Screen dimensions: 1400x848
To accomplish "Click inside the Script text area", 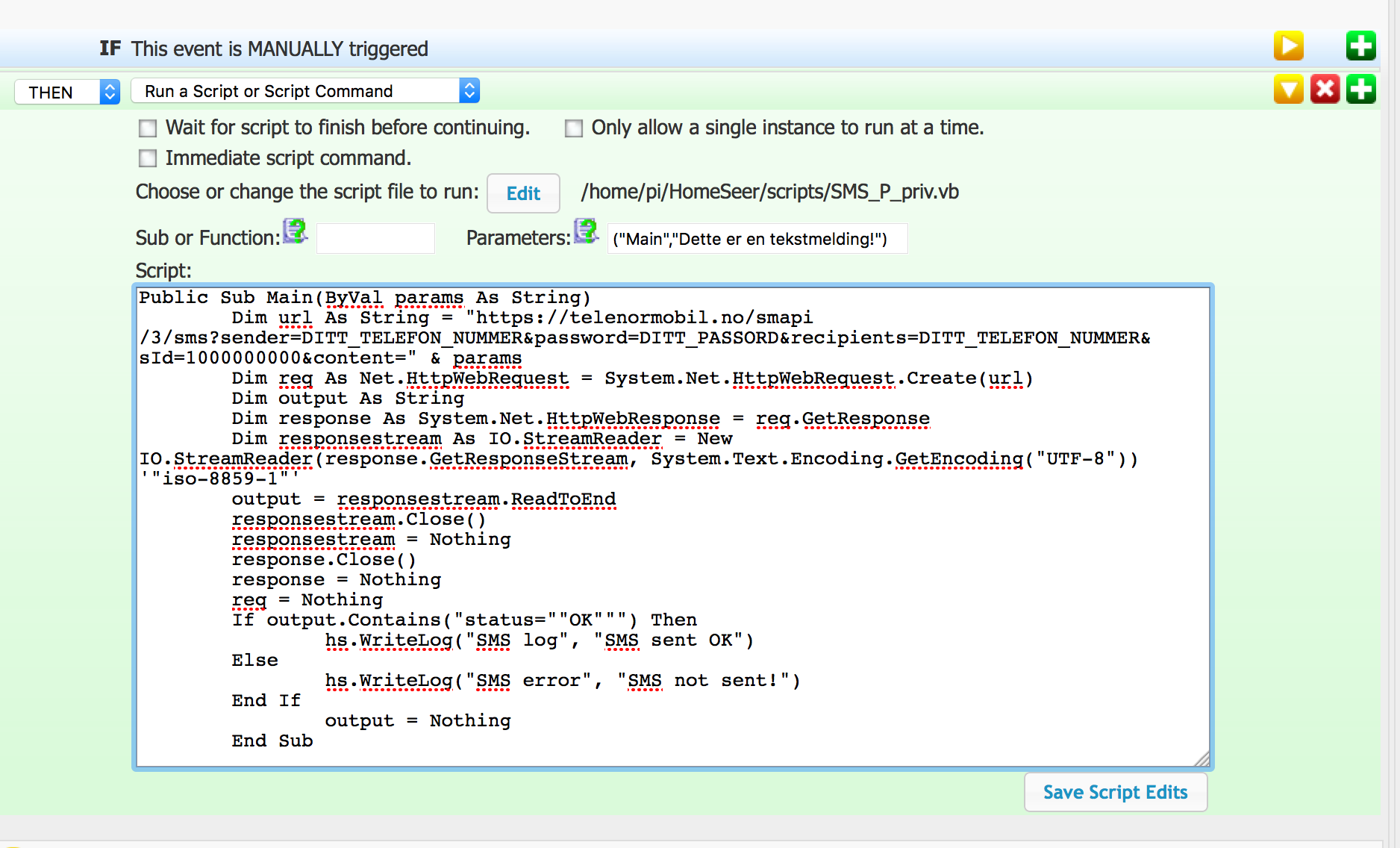I will pos(672,526).
